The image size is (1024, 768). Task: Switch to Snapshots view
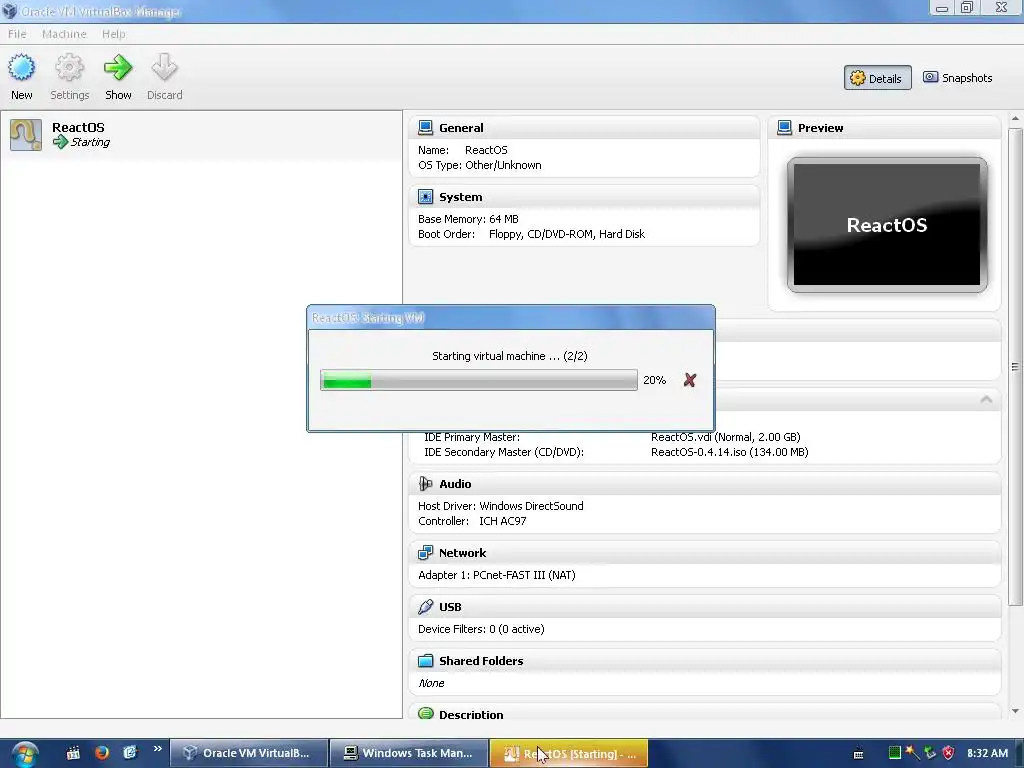[957, 78]
